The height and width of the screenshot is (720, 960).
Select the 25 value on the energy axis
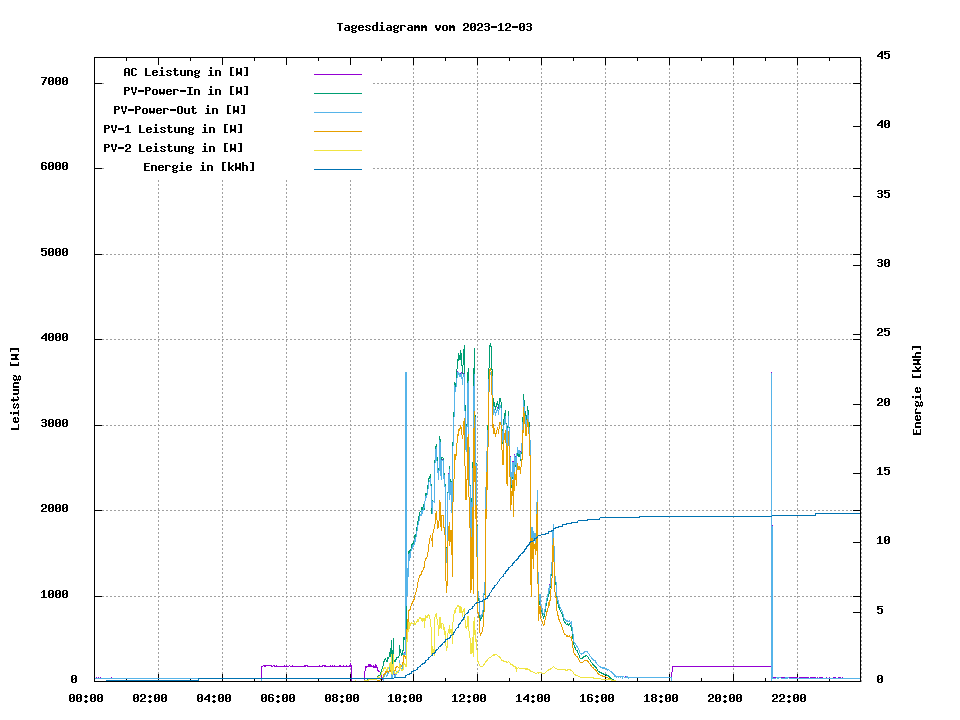click(883, 333)
